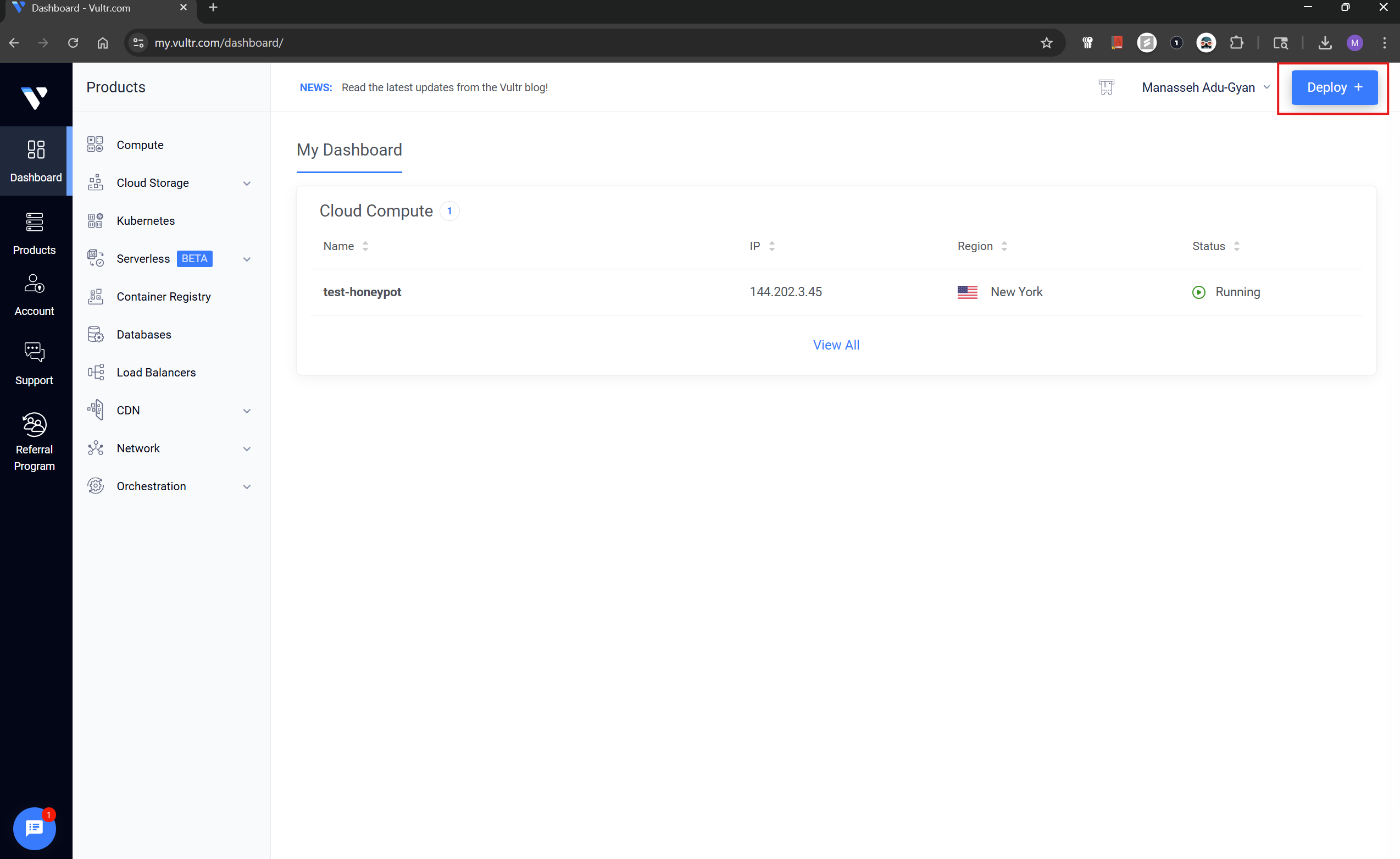
Task: Select Cloud Storage menu item
Action: [153, 182]
